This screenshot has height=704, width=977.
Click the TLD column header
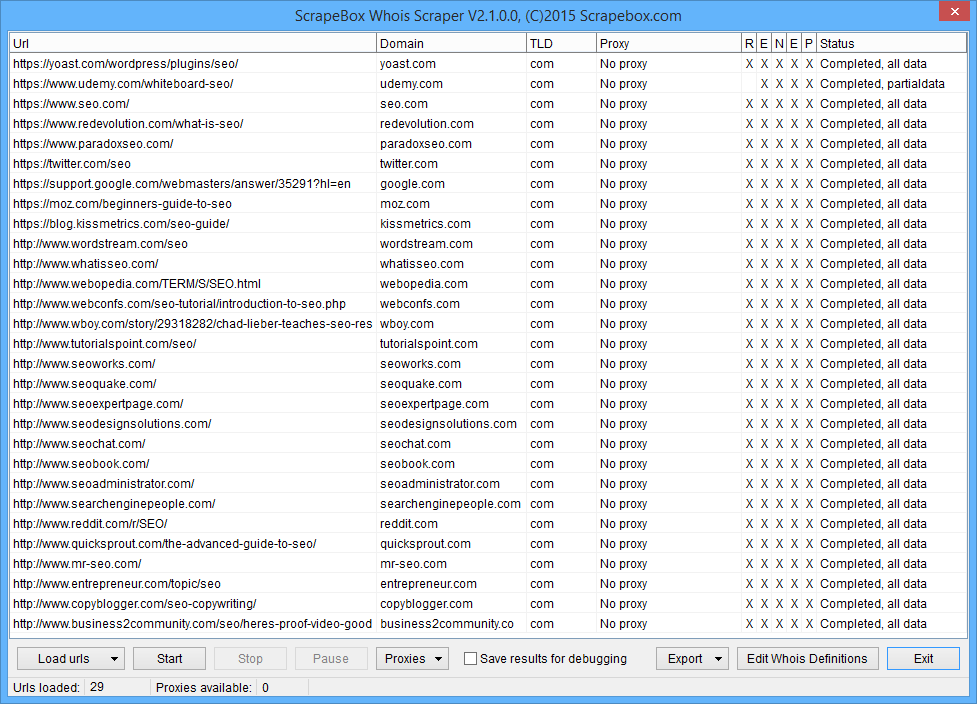(x=560, y=44)
